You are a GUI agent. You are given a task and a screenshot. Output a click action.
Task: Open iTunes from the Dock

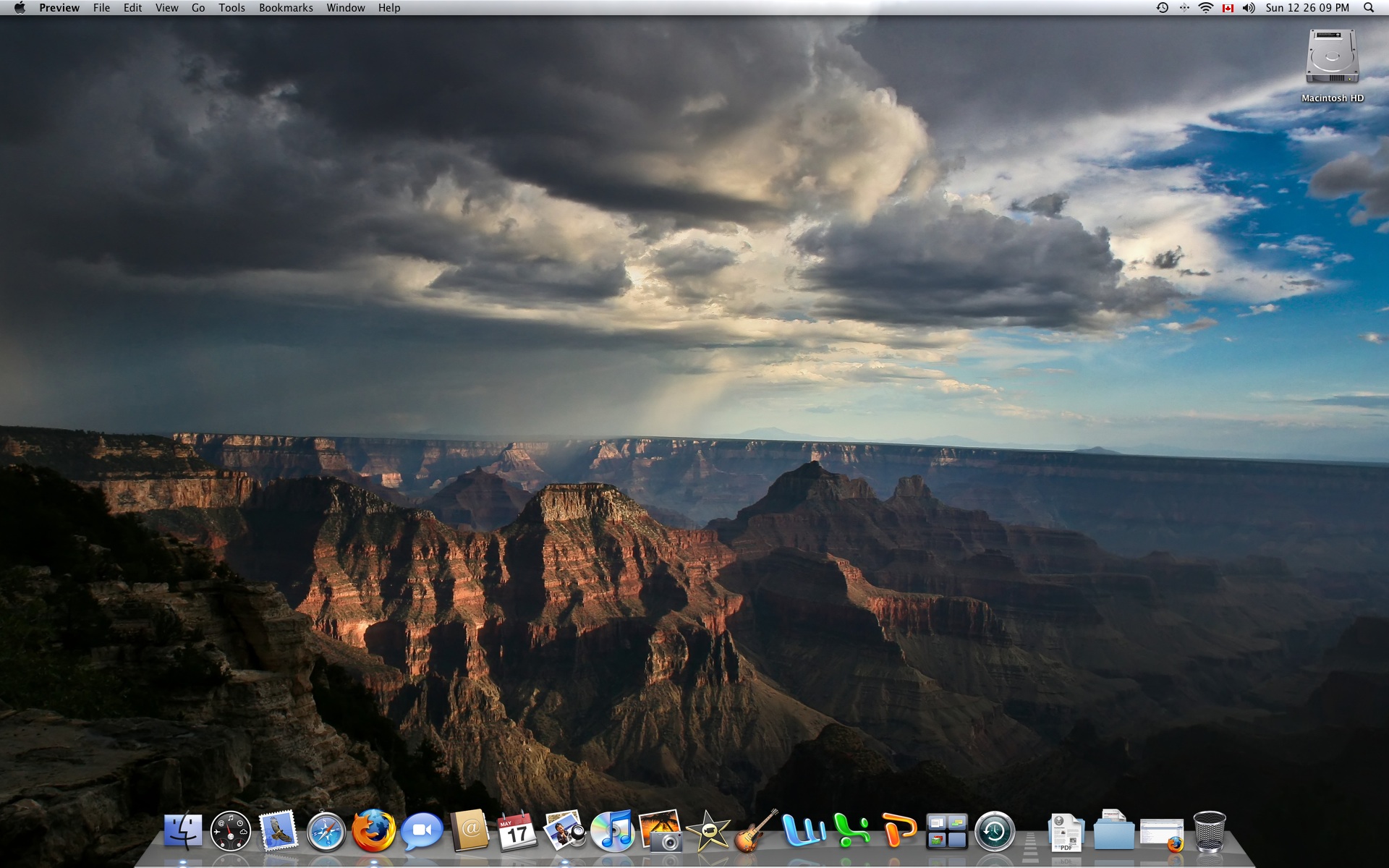(612, 831)
